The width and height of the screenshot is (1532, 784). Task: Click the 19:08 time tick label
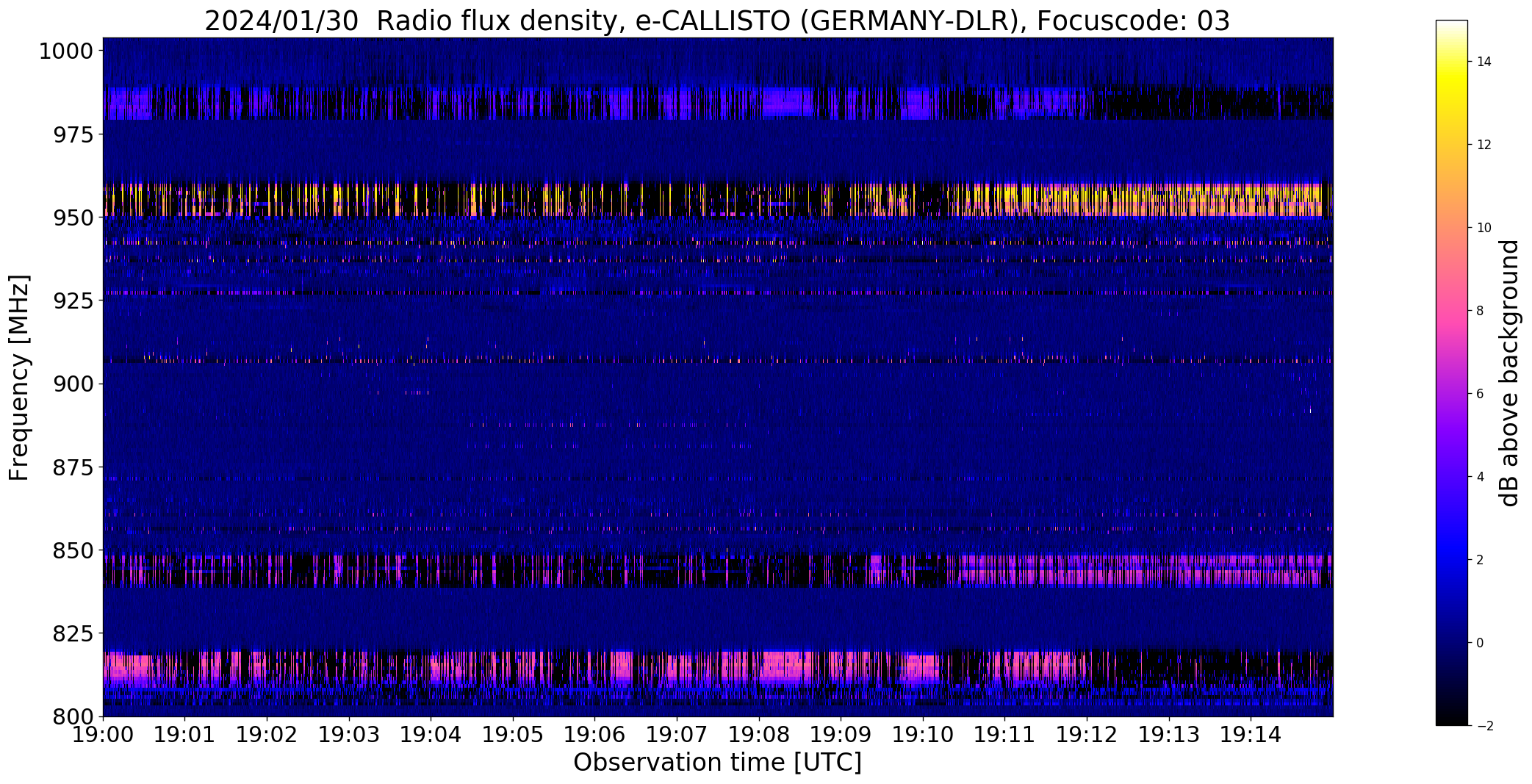point(759,734)
